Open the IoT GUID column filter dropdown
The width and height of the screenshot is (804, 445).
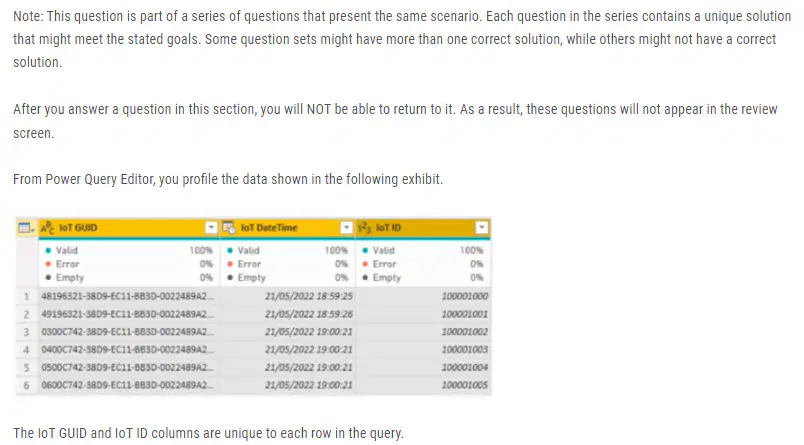pos(211,228)
